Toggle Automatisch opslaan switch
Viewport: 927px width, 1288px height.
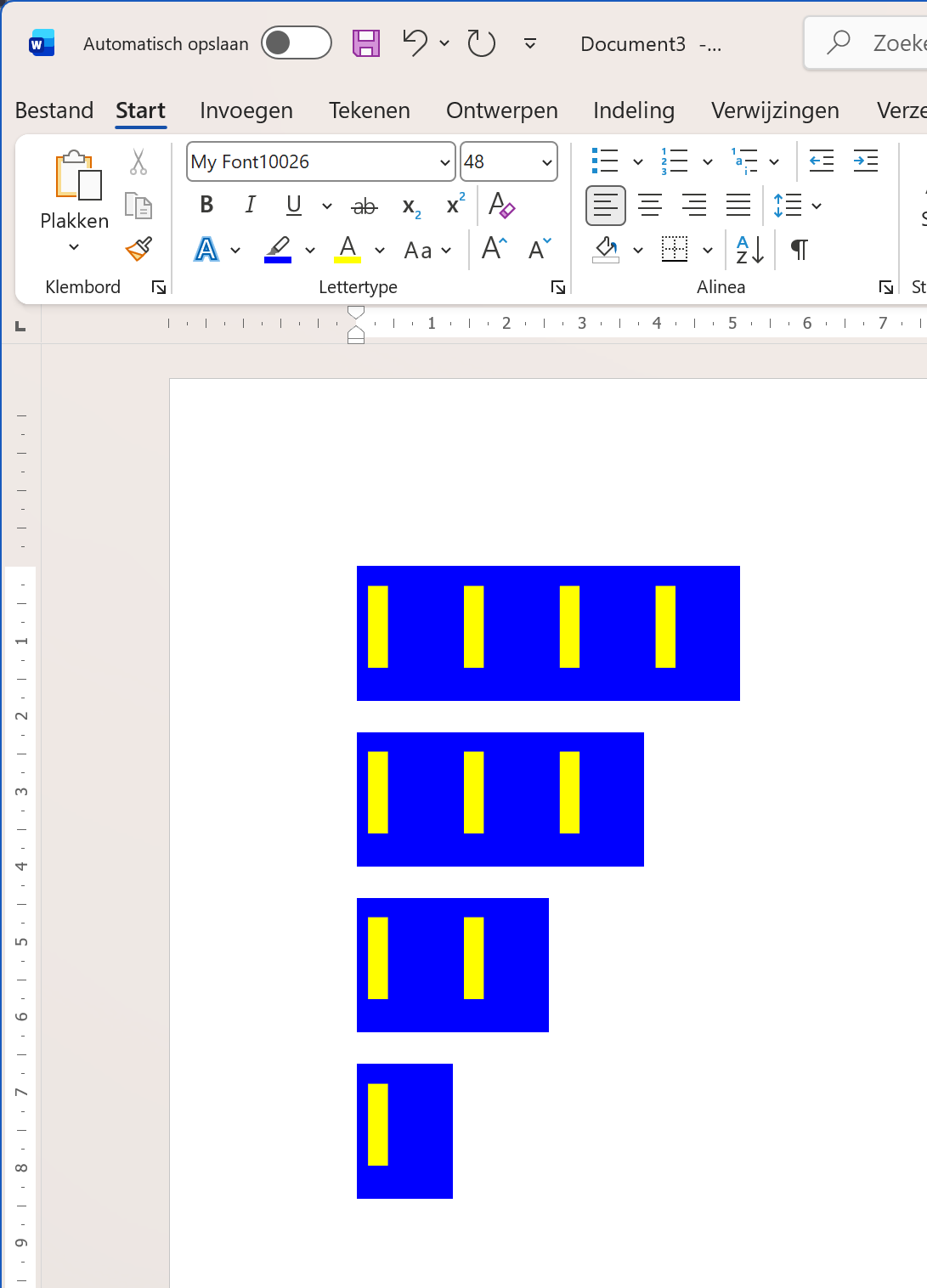tap(296, 43)
